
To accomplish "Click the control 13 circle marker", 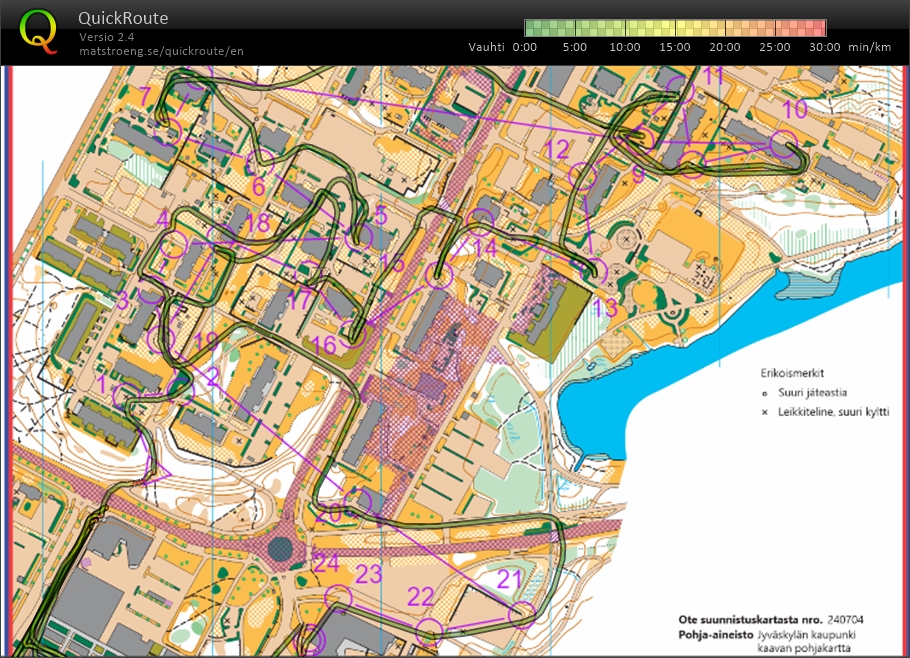I will 595,270.
